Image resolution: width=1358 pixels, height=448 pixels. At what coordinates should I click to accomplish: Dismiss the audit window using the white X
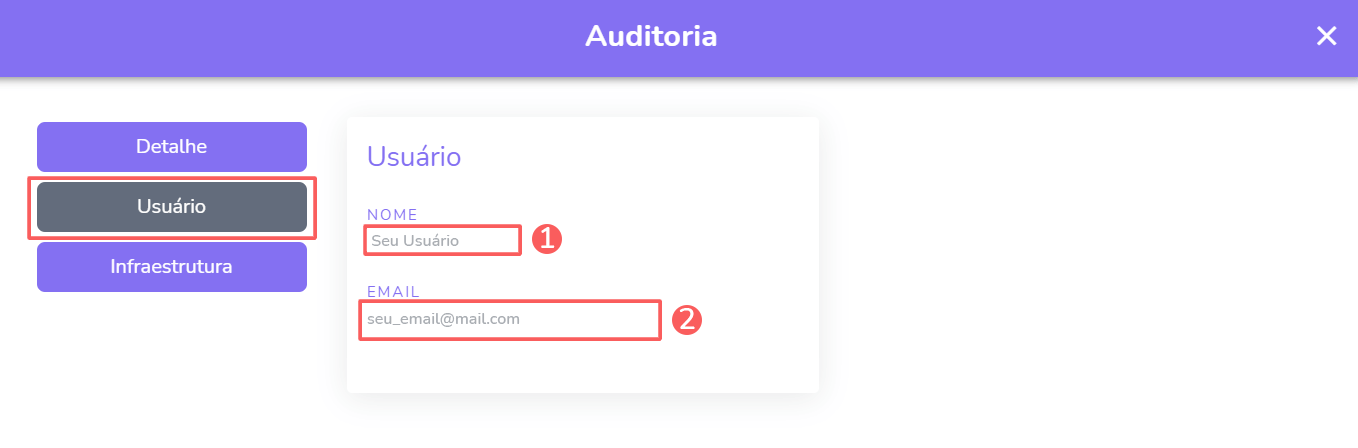1326,37
